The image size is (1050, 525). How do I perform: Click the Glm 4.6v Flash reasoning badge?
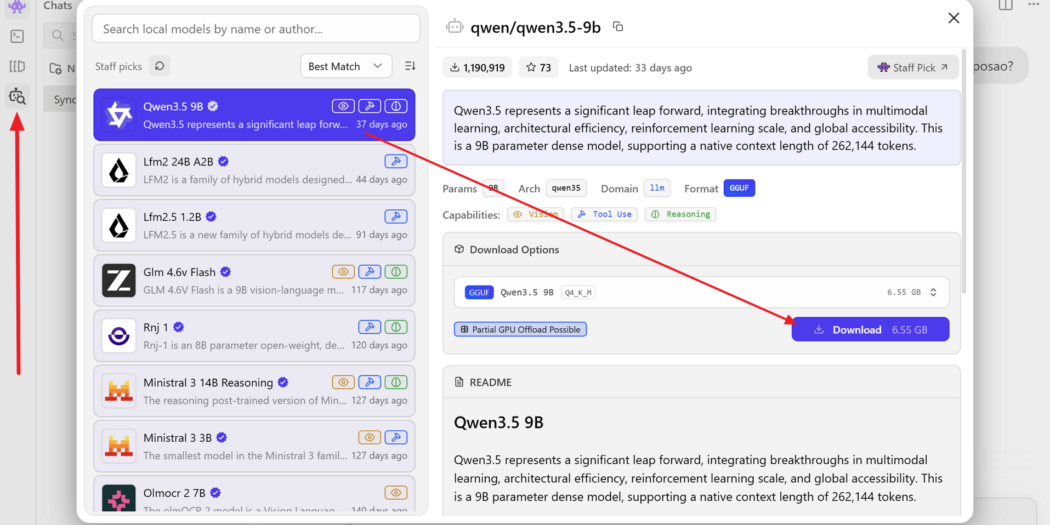coord(396,272)
